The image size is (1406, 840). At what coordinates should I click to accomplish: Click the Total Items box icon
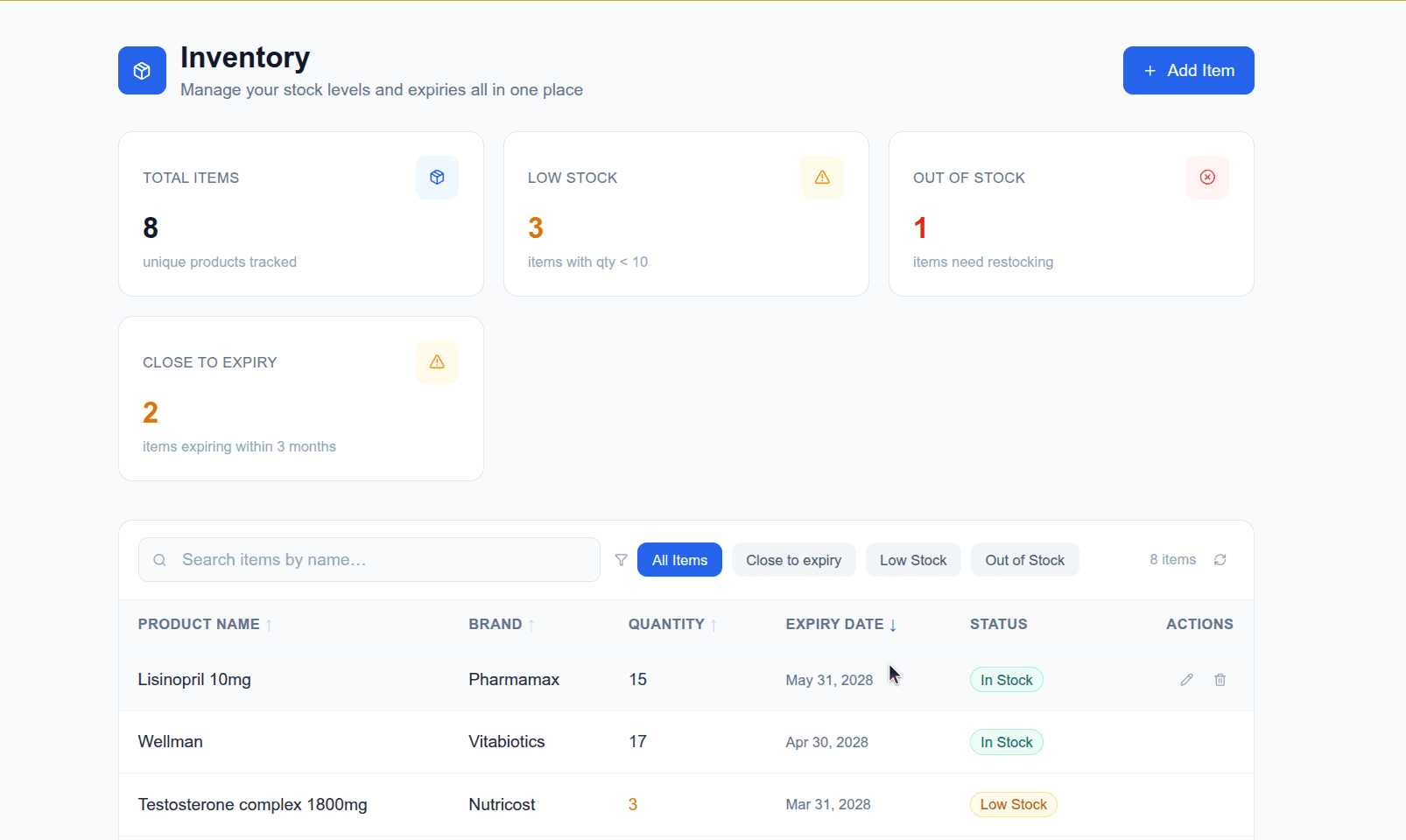(x=437, y=178)
